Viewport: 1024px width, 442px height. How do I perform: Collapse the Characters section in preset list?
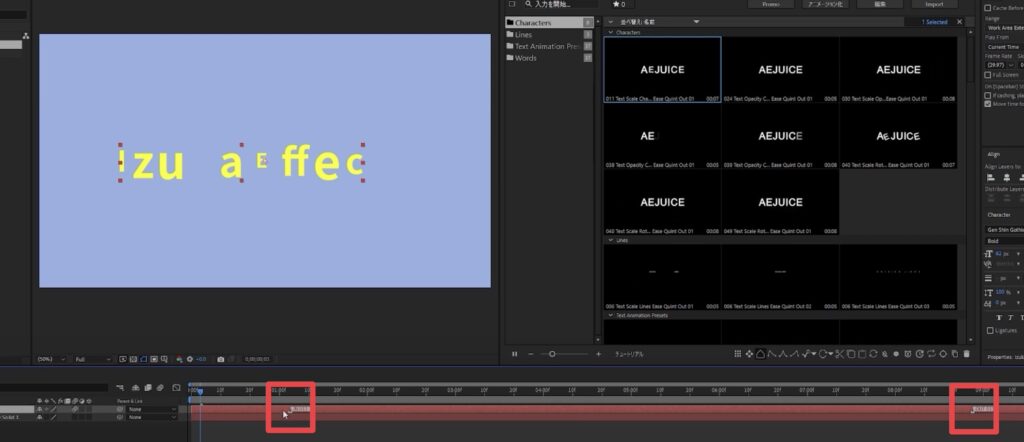coord(610,33)
